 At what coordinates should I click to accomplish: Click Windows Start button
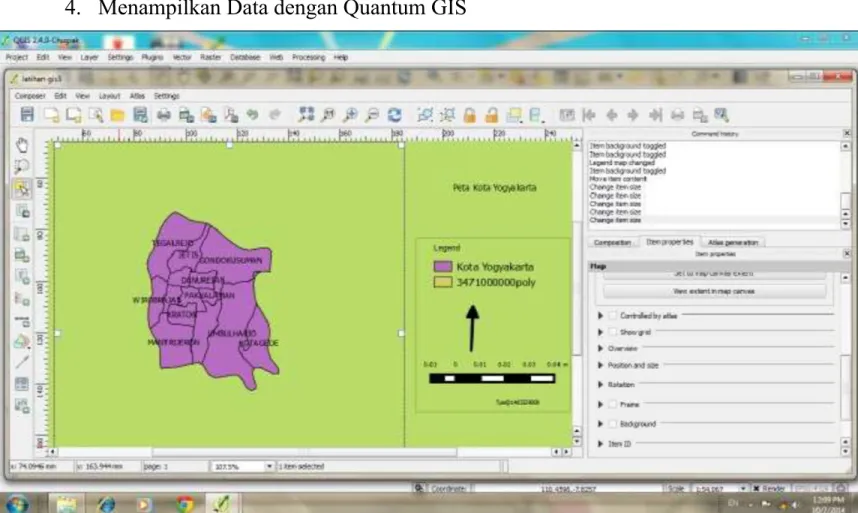click(x=18, y=503)
